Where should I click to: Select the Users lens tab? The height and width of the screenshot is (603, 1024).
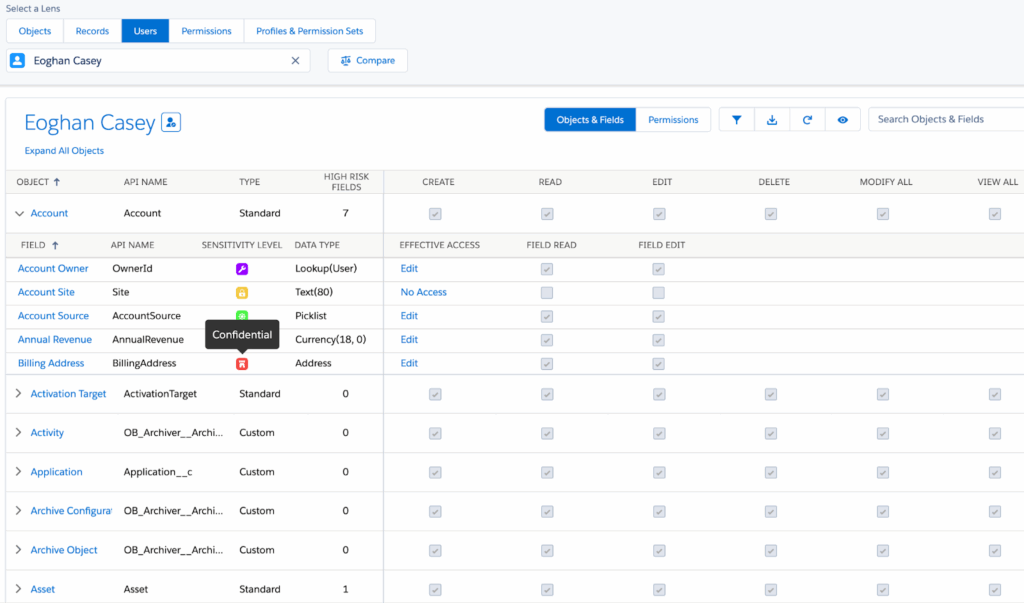pyautogui.click(x=145, y=31)
